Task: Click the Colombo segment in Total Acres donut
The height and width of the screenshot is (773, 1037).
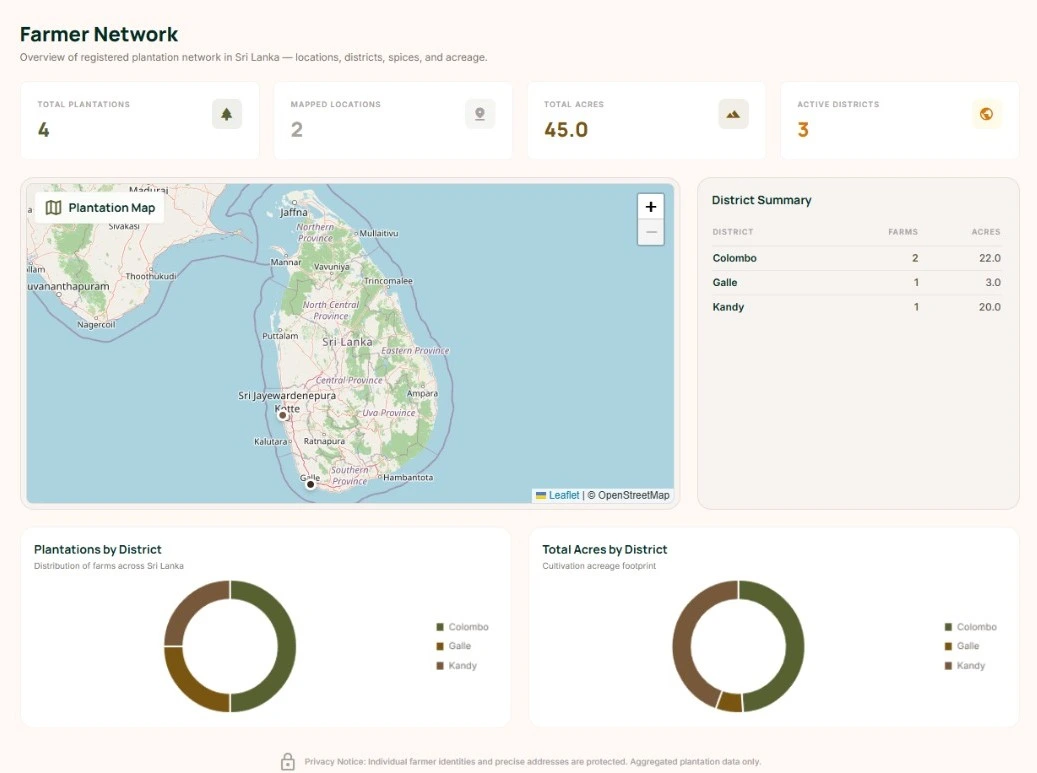Action: tap(795, 646)
